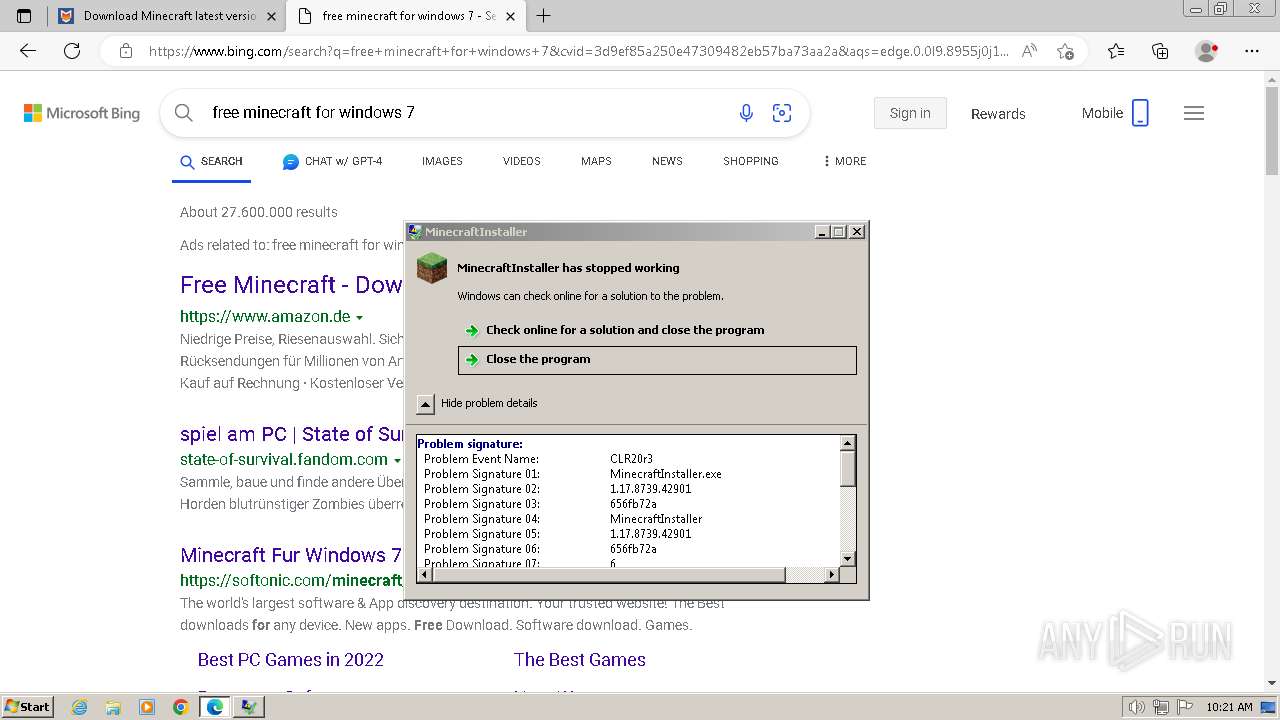Add this page to favorites
Screen dimensions: 1280x720
(x=1066, y=51)
